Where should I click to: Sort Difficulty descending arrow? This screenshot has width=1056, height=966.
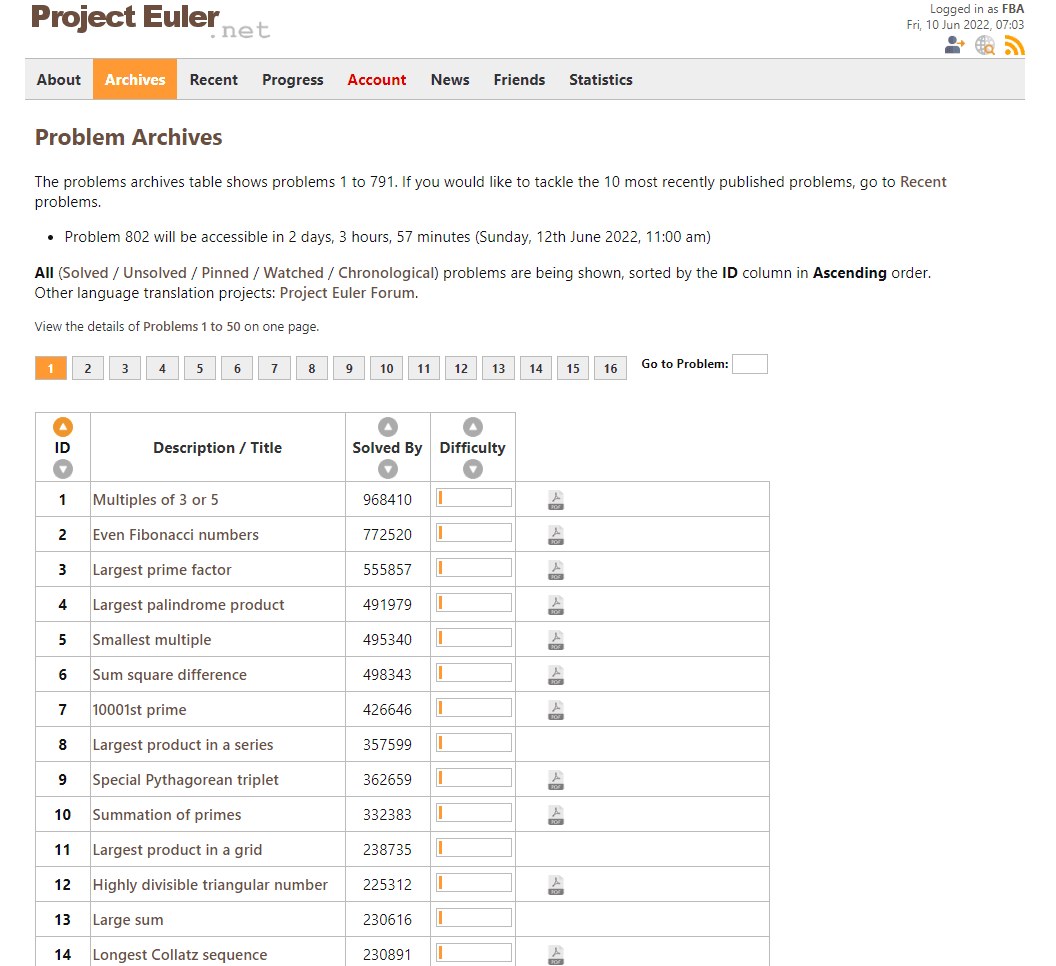[473, 469]
